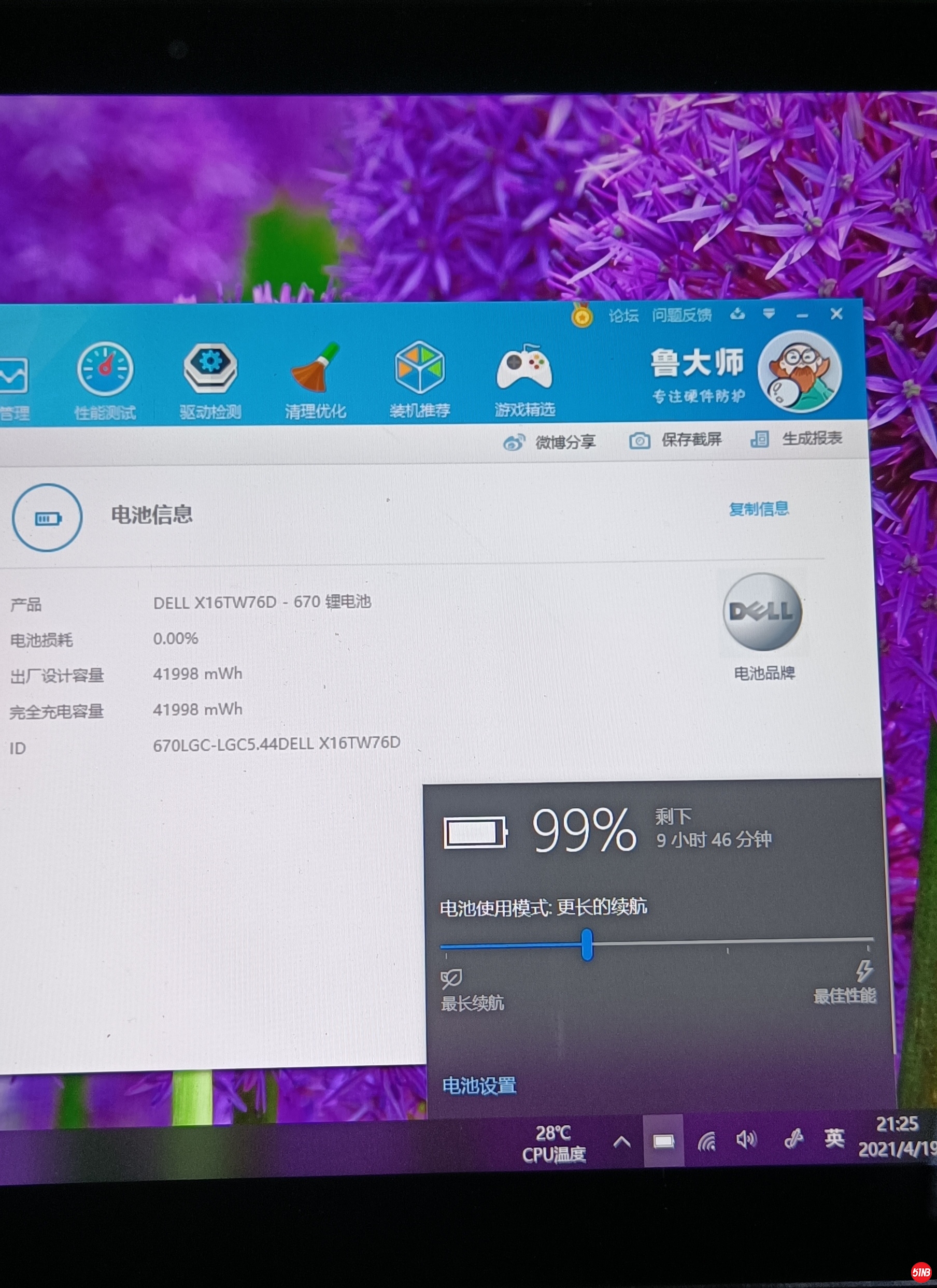This screenshot has width=937, height=1288.
Task: Click the 复制信息 copy info link
Action: [759, 509]
